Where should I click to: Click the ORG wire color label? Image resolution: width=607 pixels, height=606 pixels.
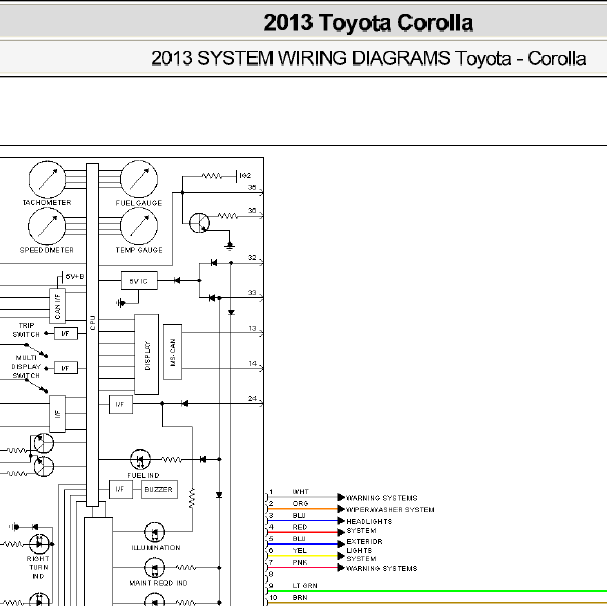[301, 503]
